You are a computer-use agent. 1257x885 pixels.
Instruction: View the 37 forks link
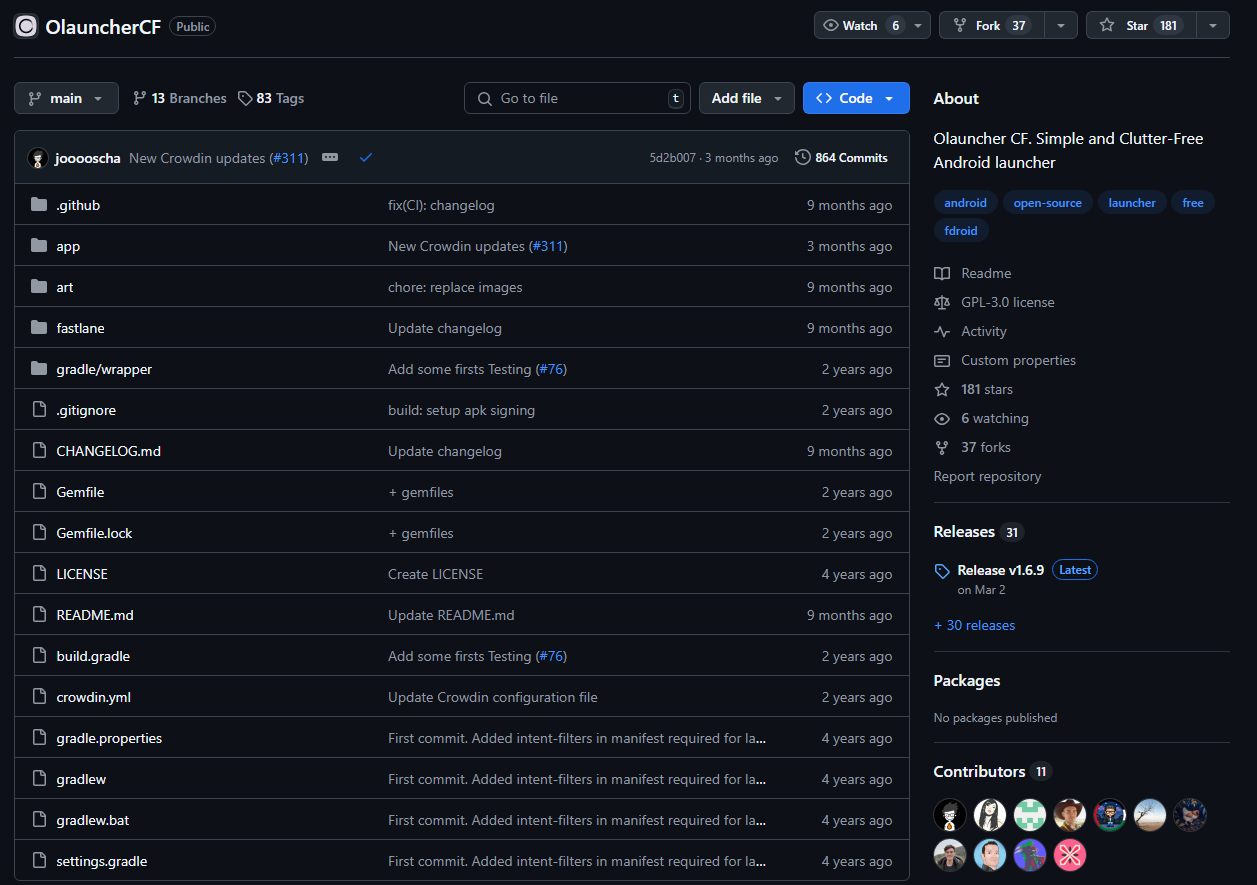pos(973,447)
